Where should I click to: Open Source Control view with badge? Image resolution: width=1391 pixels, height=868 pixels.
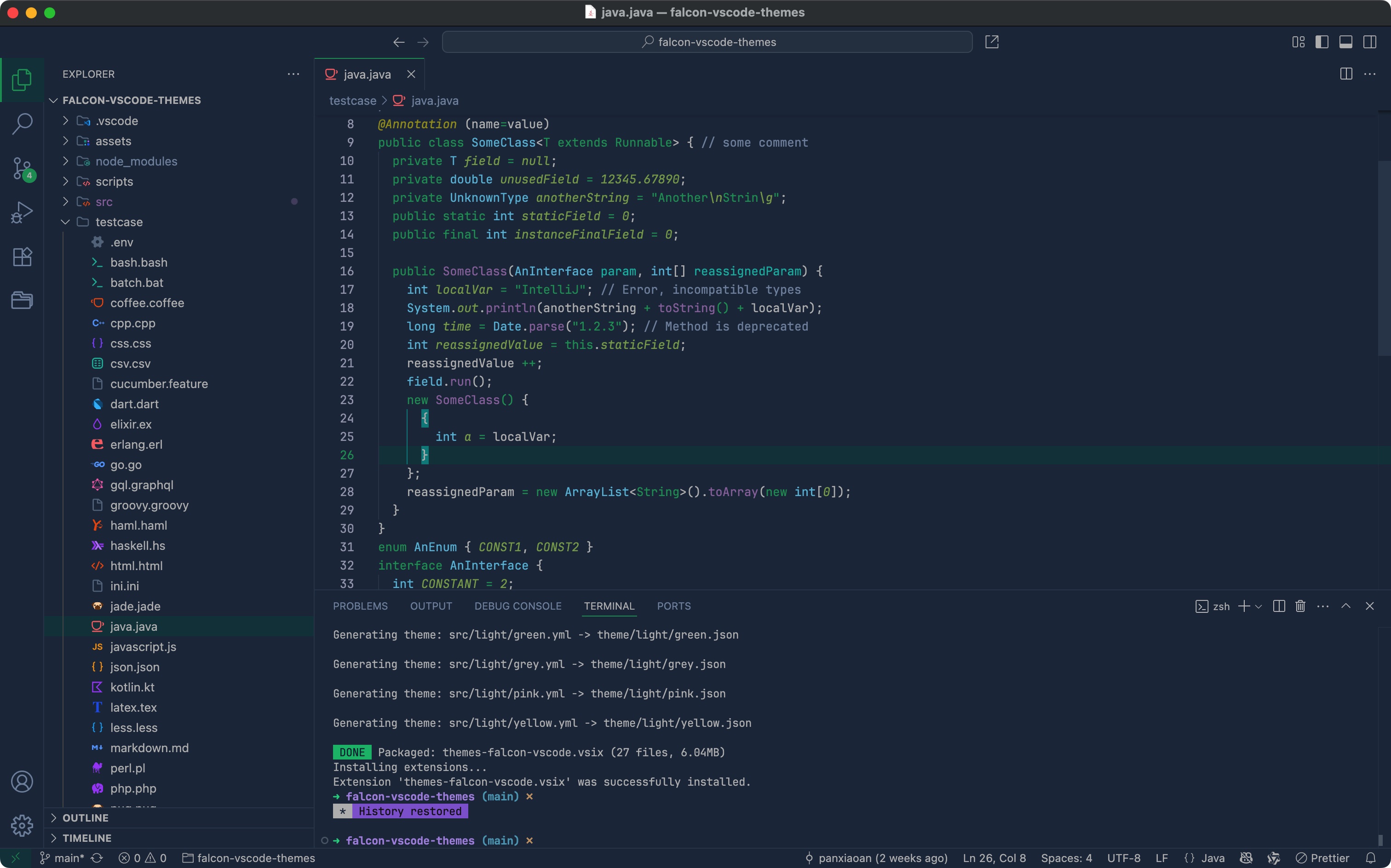22,169
